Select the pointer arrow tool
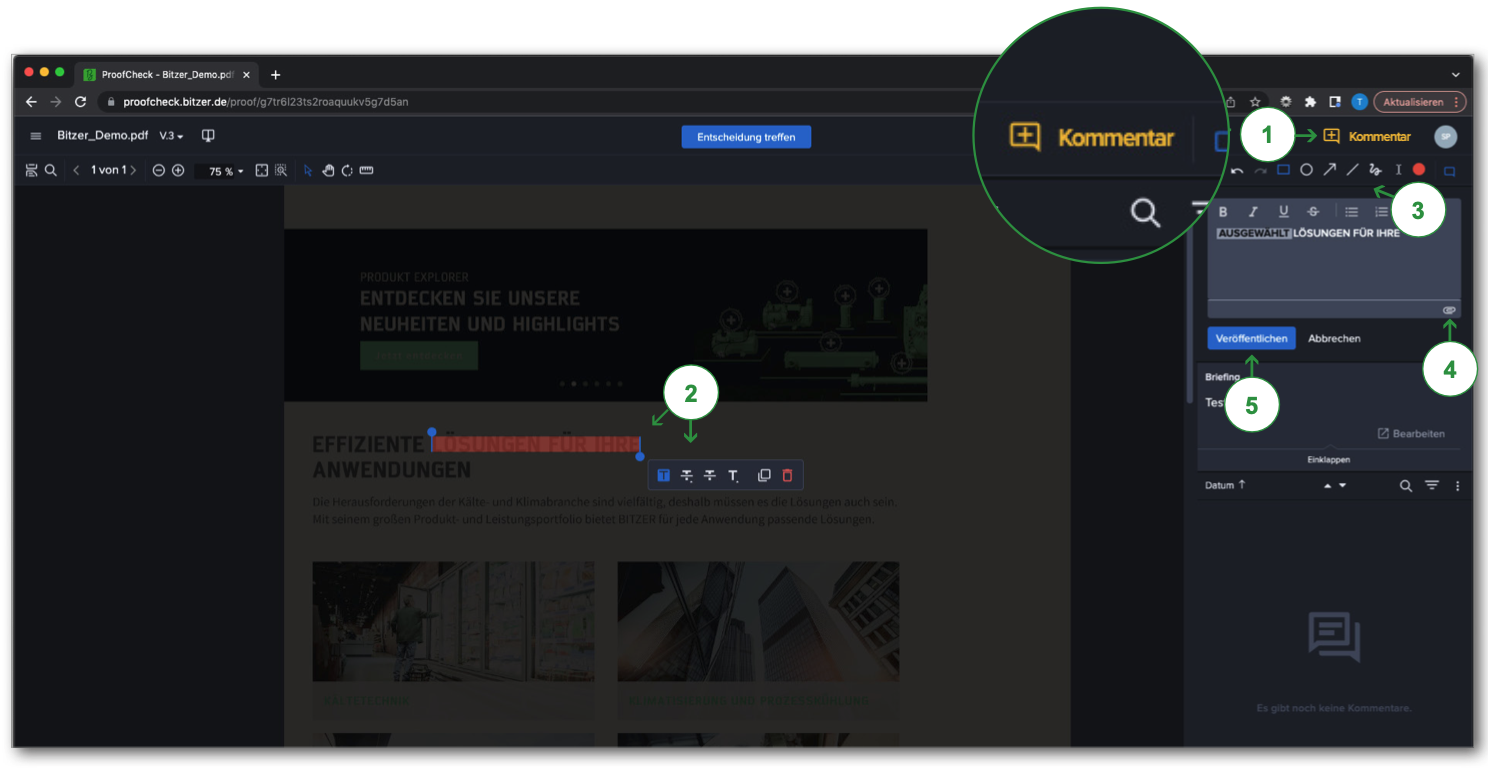 coord(308,171)
